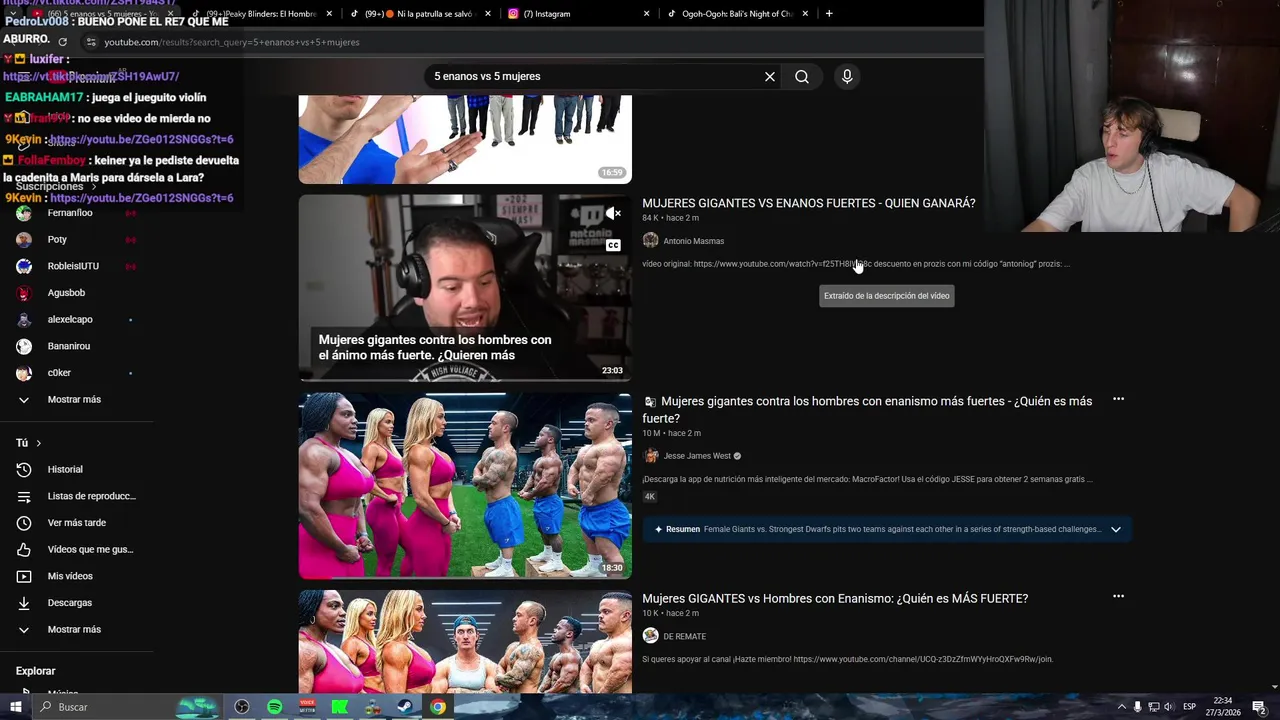Open OBS Studio from the taskbar
1280x720 pixels.
tap(241, 707)
